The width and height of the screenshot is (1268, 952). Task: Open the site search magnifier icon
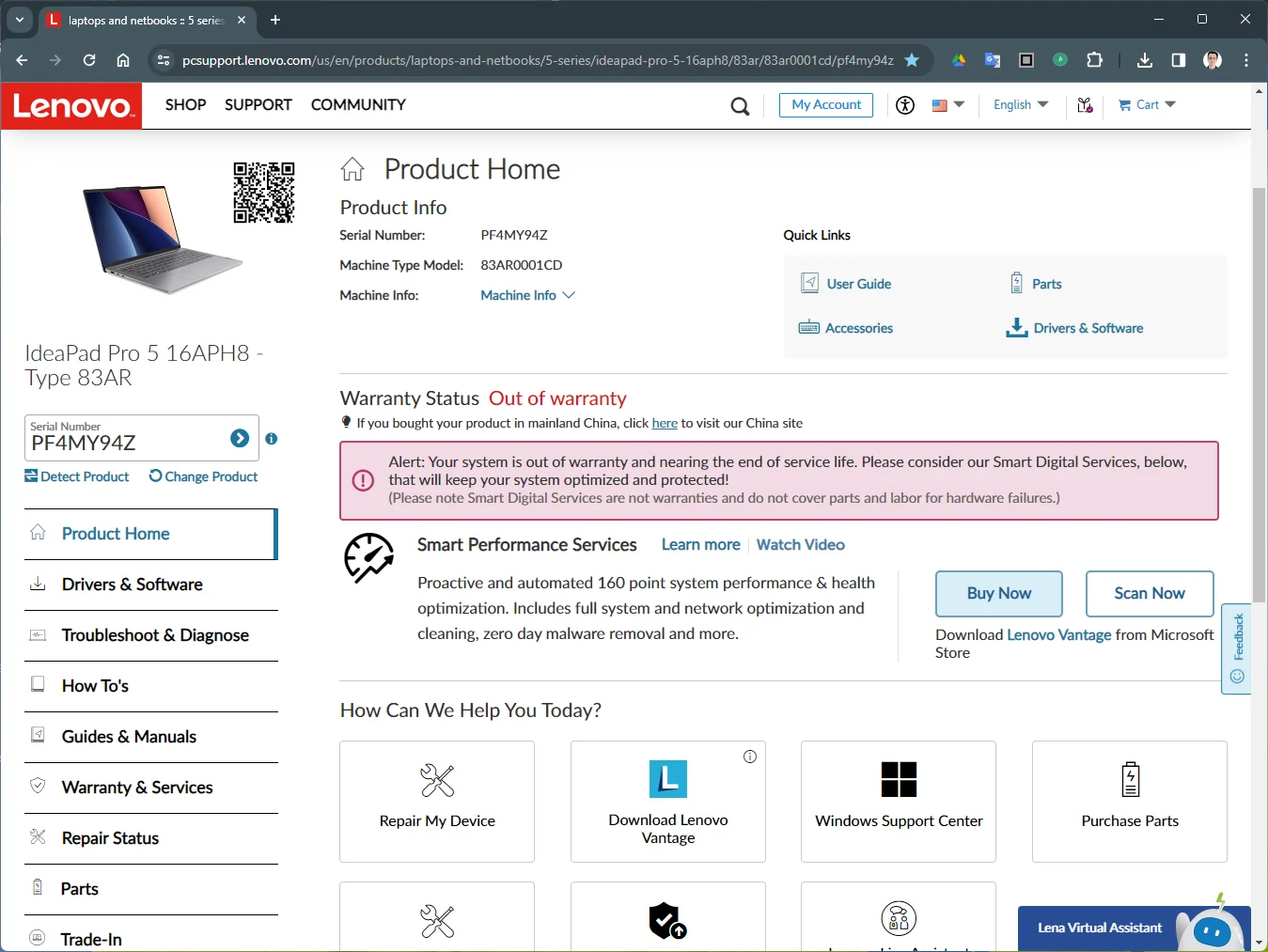click(x=741, y=106)
